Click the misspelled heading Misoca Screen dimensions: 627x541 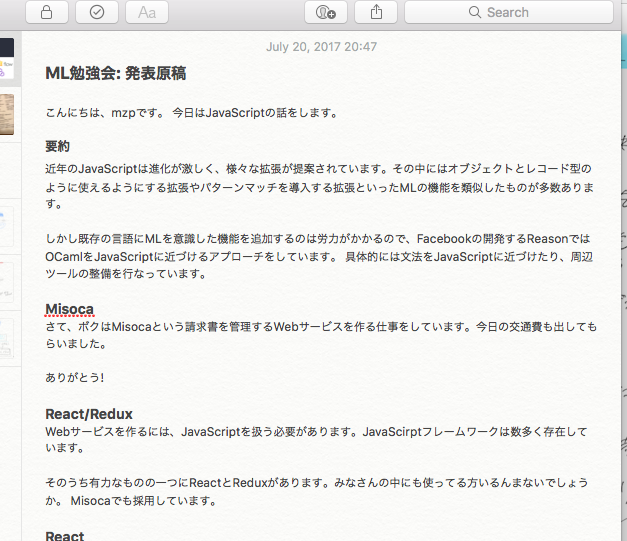coord(70,309)
